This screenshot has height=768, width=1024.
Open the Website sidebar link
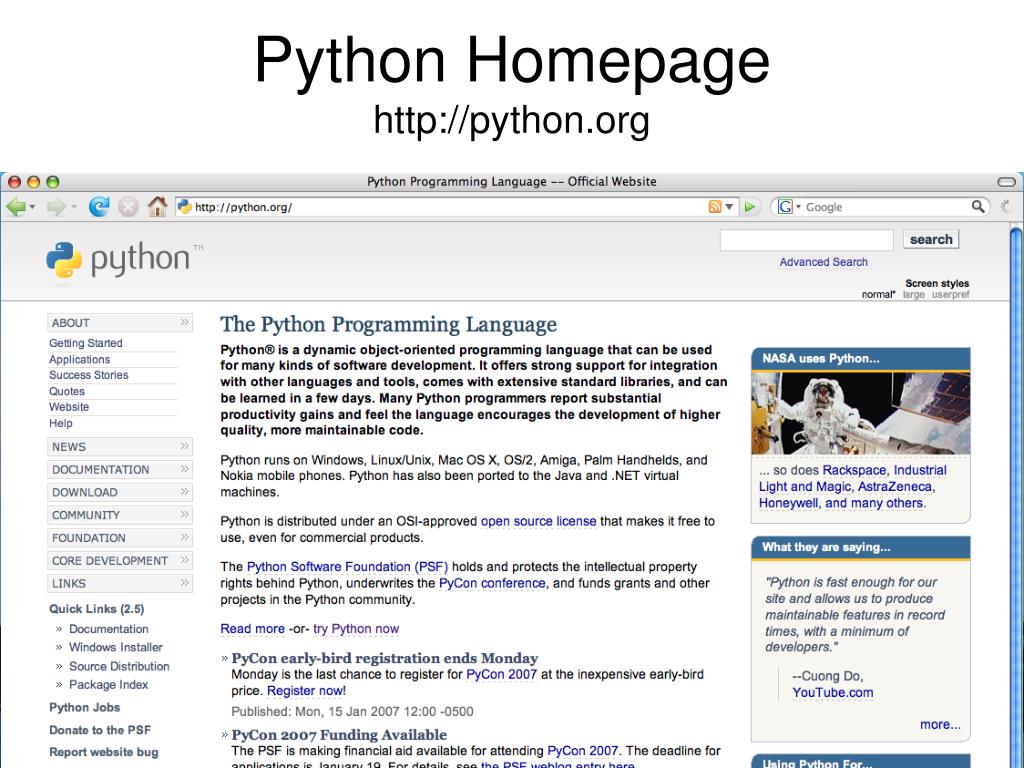coord(69,407)
